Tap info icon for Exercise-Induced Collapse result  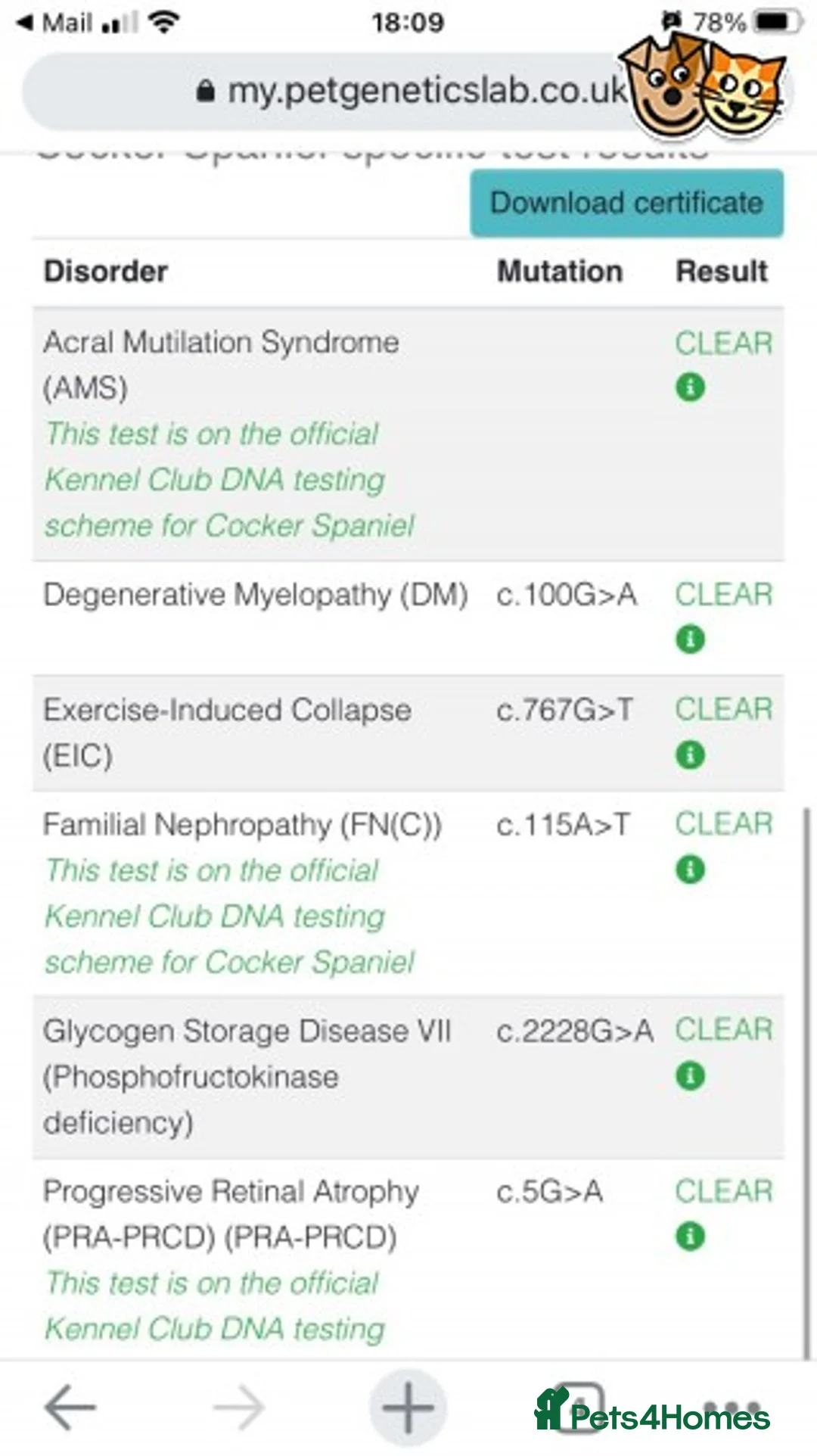[690, 754]
